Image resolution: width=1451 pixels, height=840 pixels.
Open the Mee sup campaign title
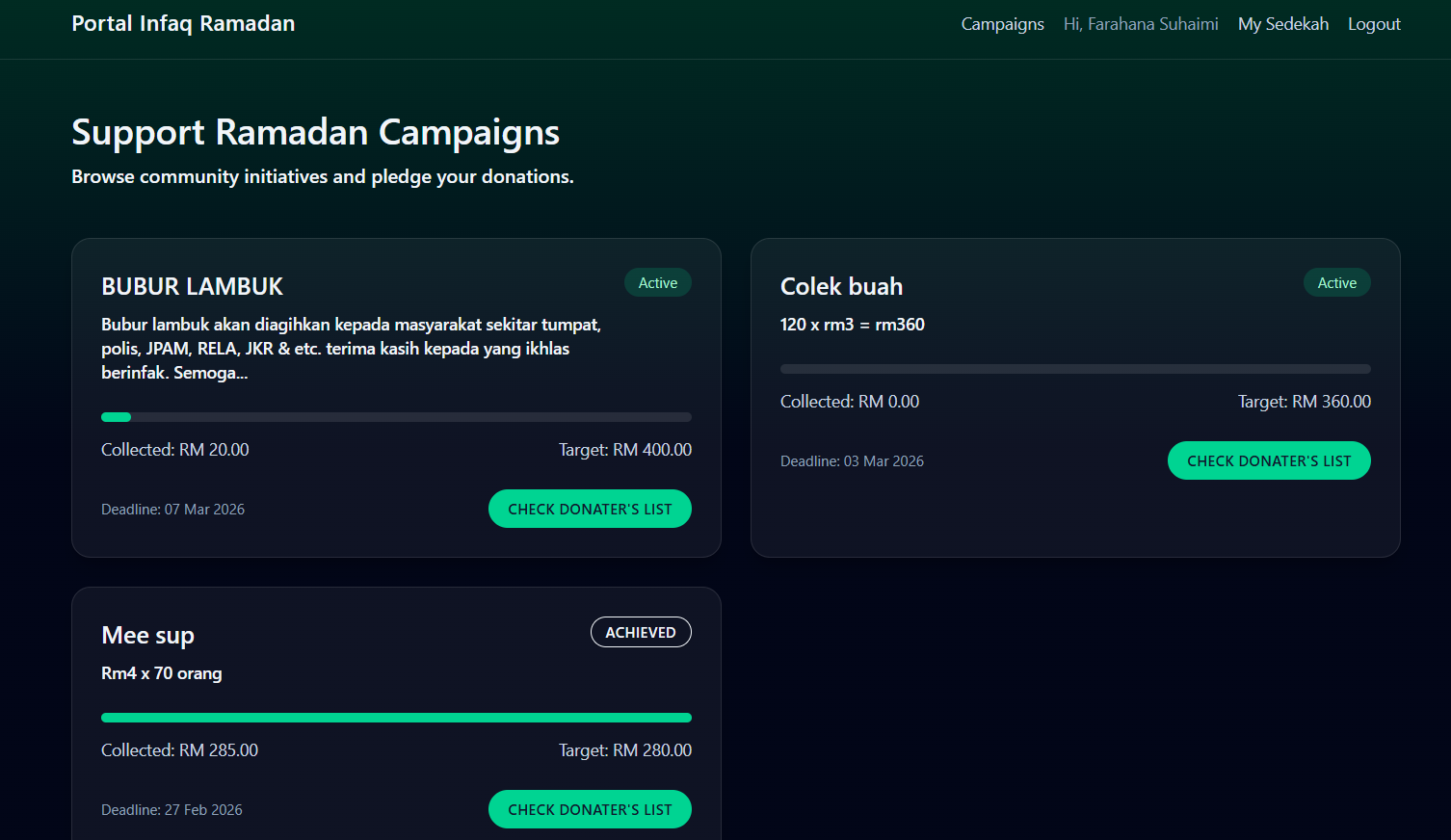147,635
